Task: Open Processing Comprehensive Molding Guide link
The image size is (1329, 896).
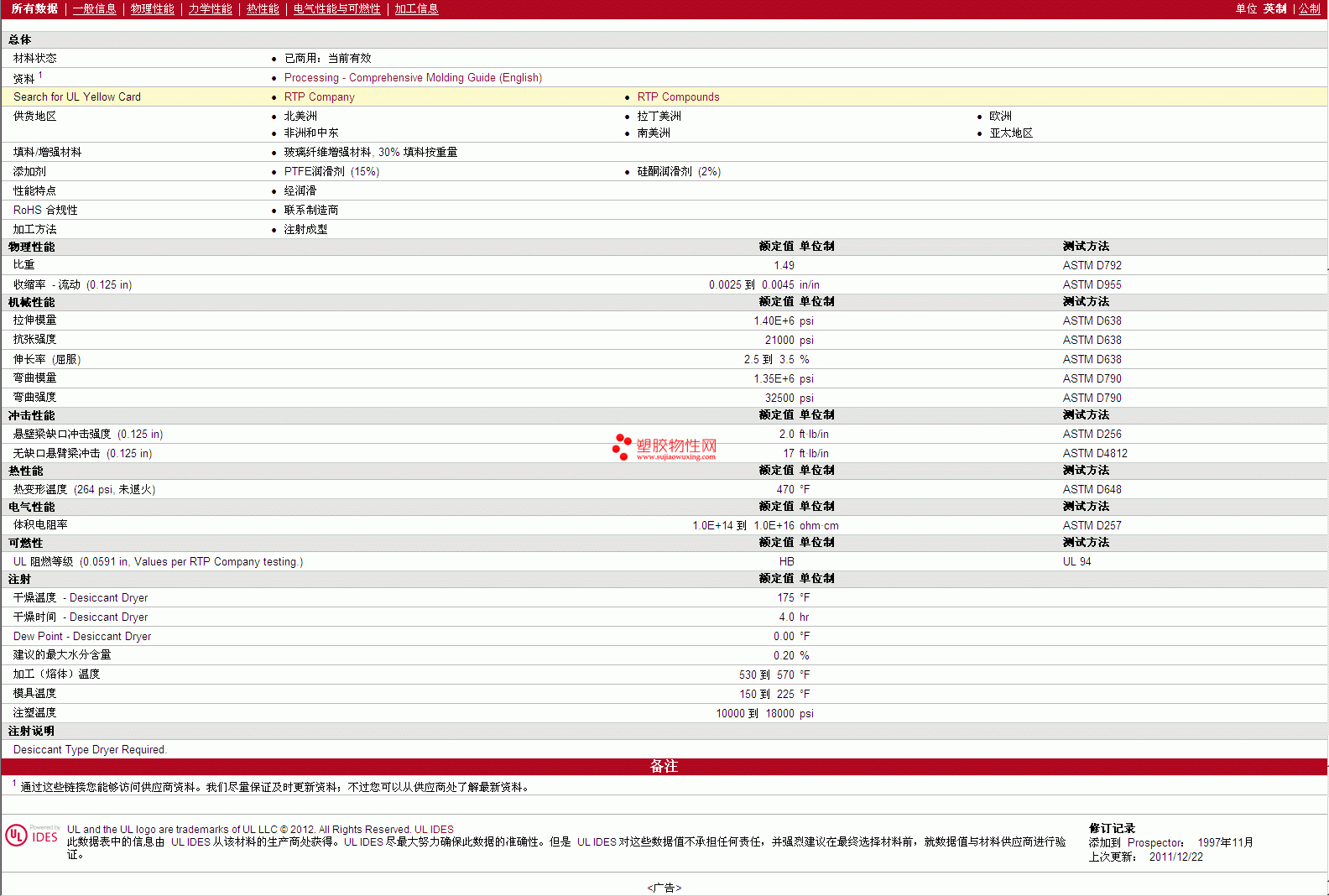Action: click(413, 77)
